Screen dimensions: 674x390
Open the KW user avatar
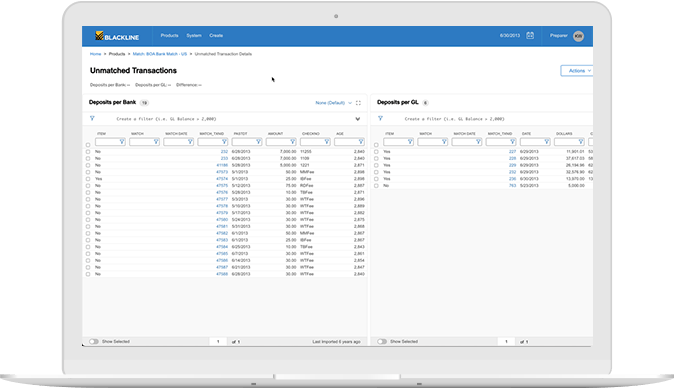(x=578, y=36)
